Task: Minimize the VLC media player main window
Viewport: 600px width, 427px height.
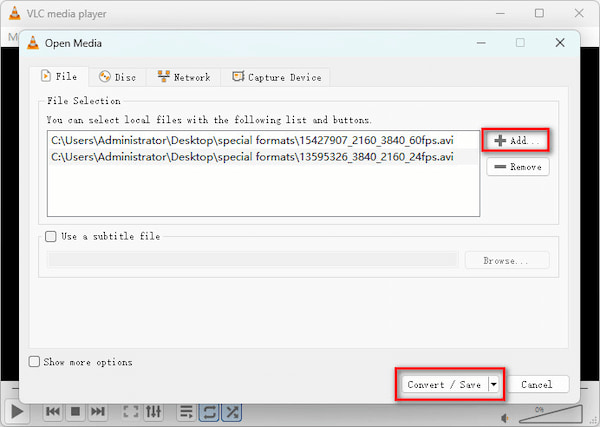Action: 501,13
